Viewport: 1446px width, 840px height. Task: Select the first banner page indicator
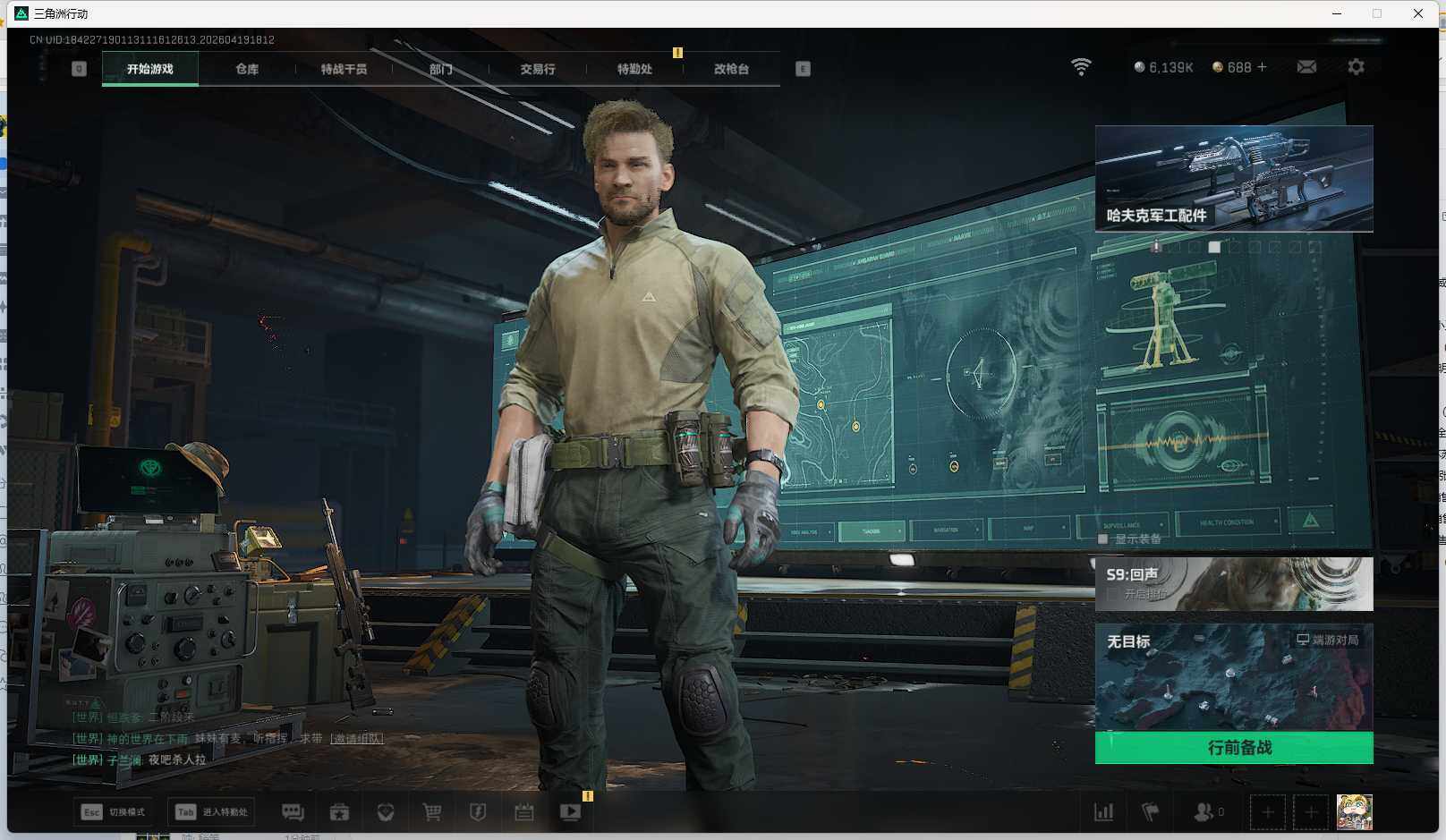(1156, 247)
